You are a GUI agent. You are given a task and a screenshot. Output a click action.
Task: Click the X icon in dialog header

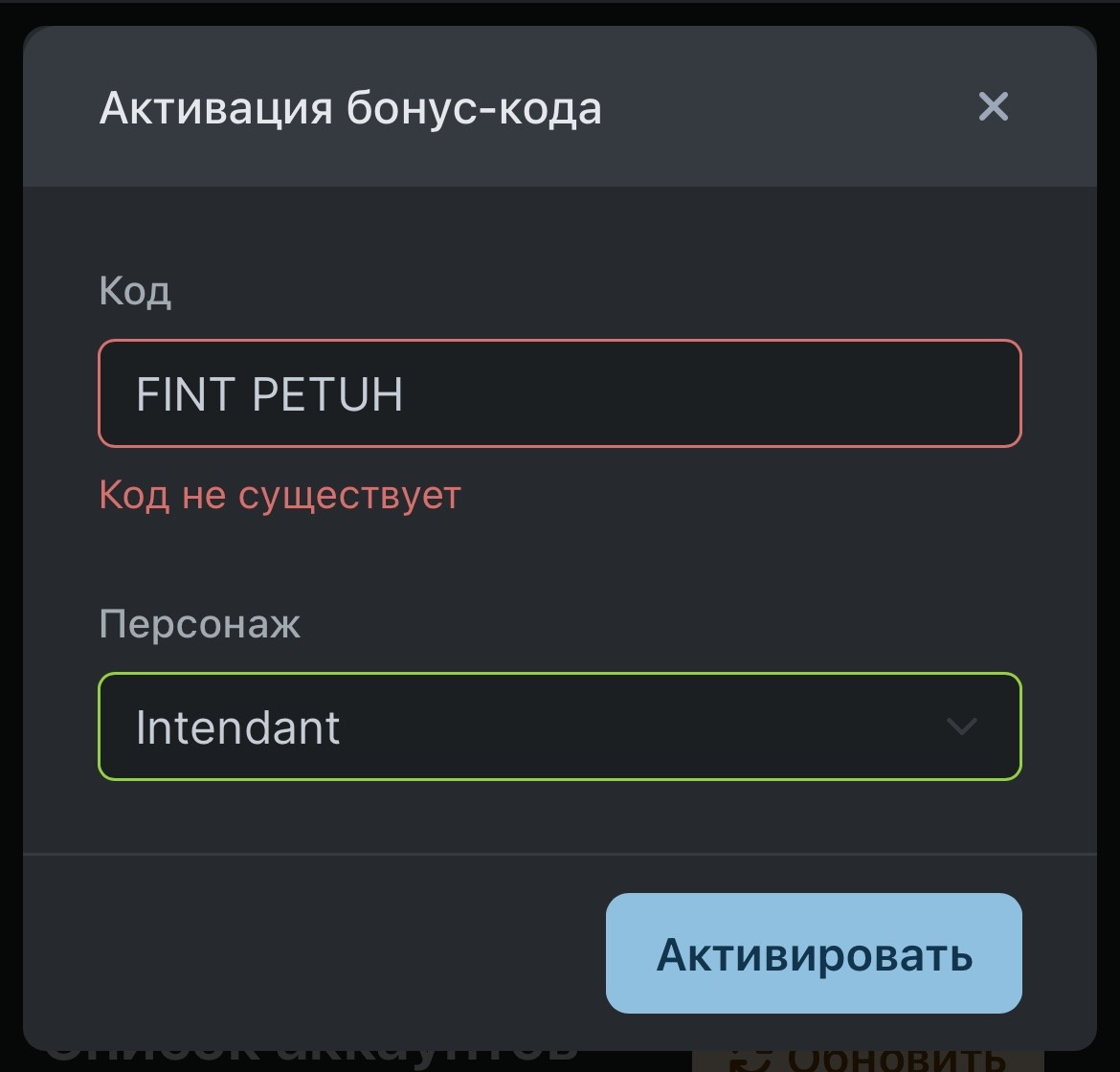(x=994, y=107)
